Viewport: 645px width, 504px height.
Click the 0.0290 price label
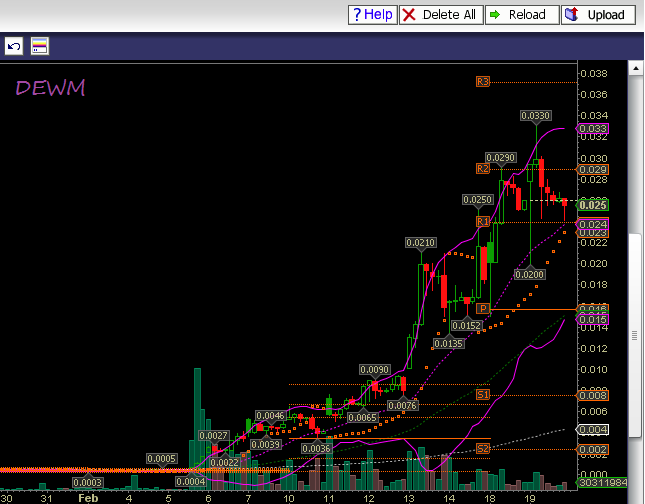501,158
